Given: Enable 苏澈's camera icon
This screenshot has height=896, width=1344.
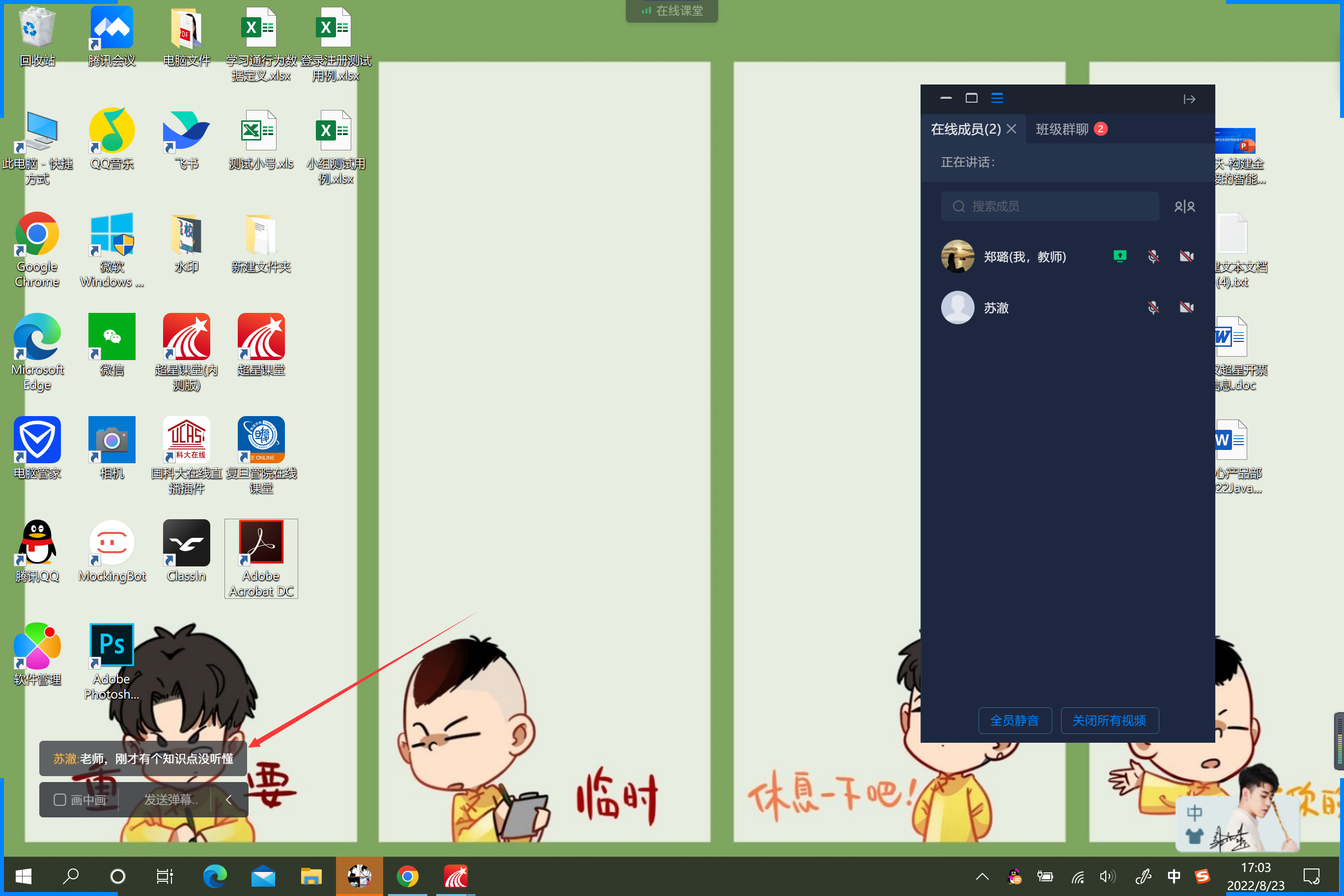Looking at the screenshot, I should point(1186,308).
